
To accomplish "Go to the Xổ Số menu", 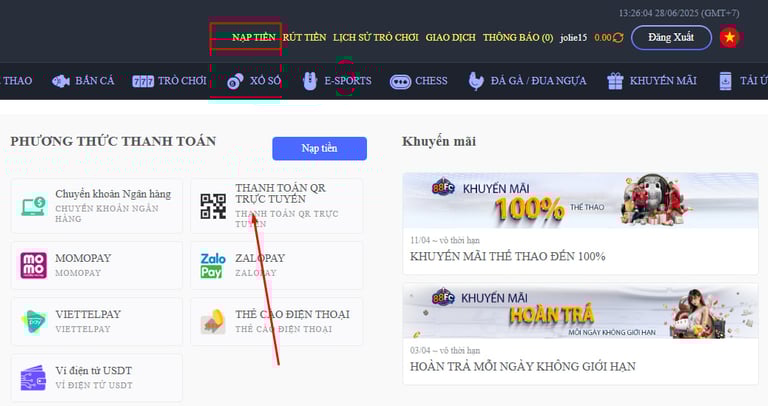I will coord(254,81).
